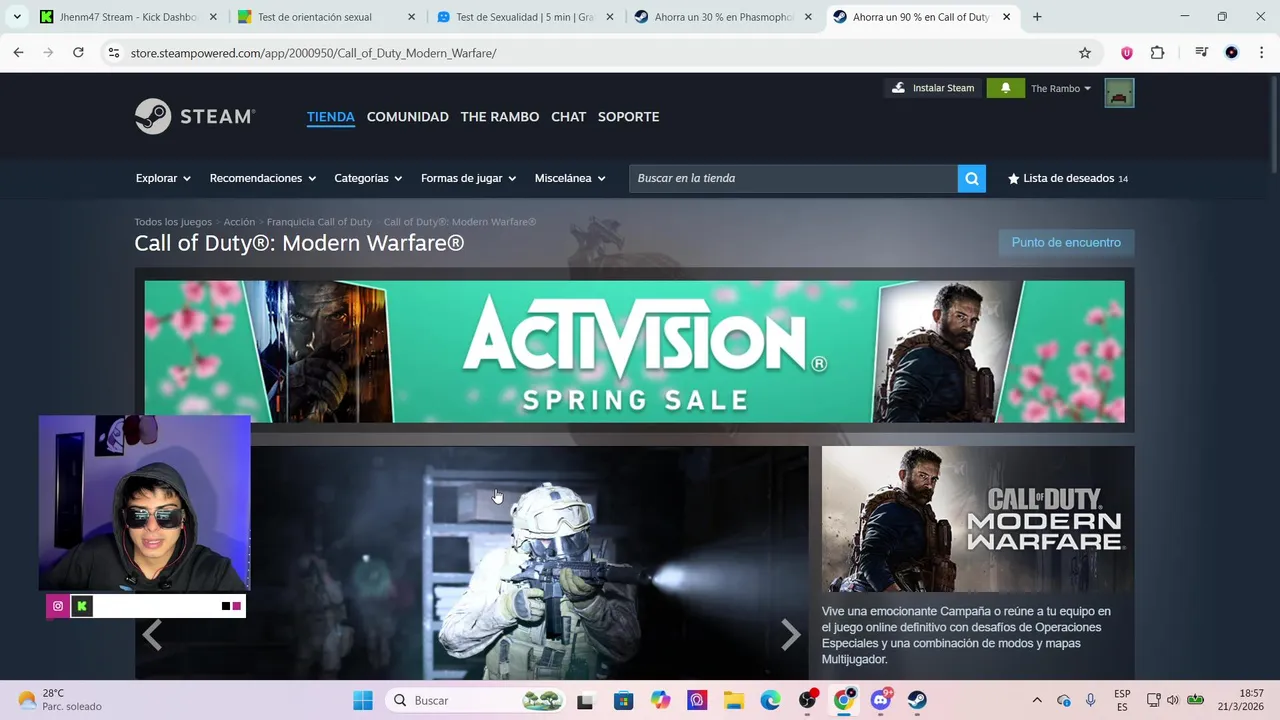The image size is (1280, 720).
Task: Open Discord from the taskbar
Action: point(881,700)
